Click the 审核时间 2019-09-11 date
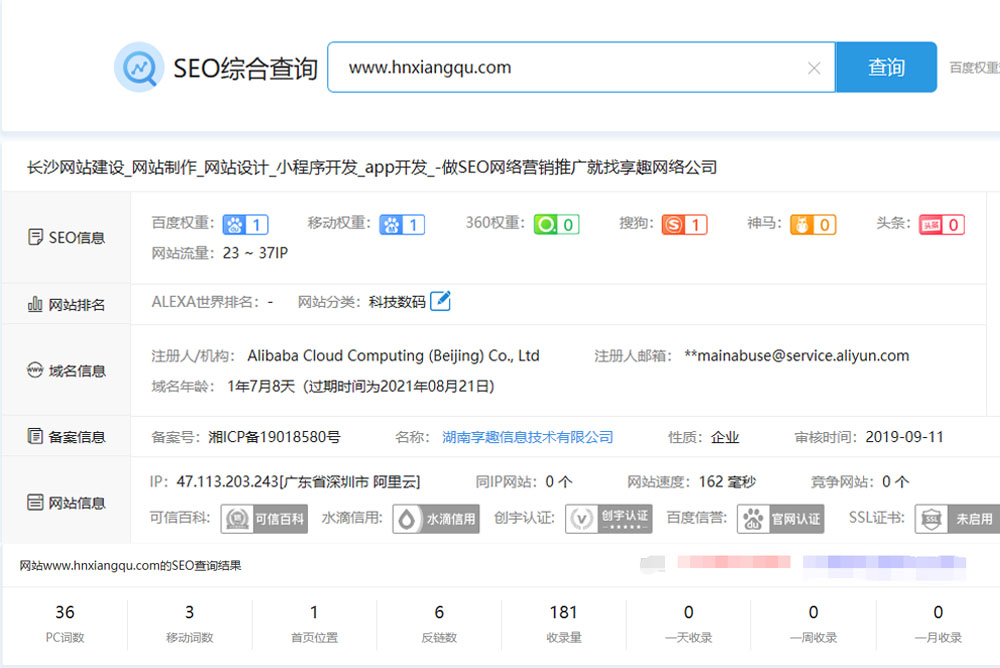Screen dimensions: 1000x668 [x=904, y=437]
